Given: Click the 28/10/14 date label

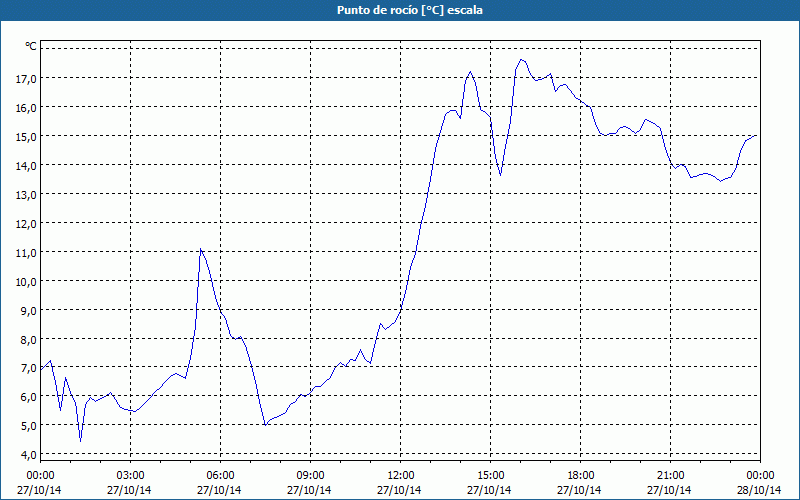Looking at the screenshot, I should [x=759, y=490].
